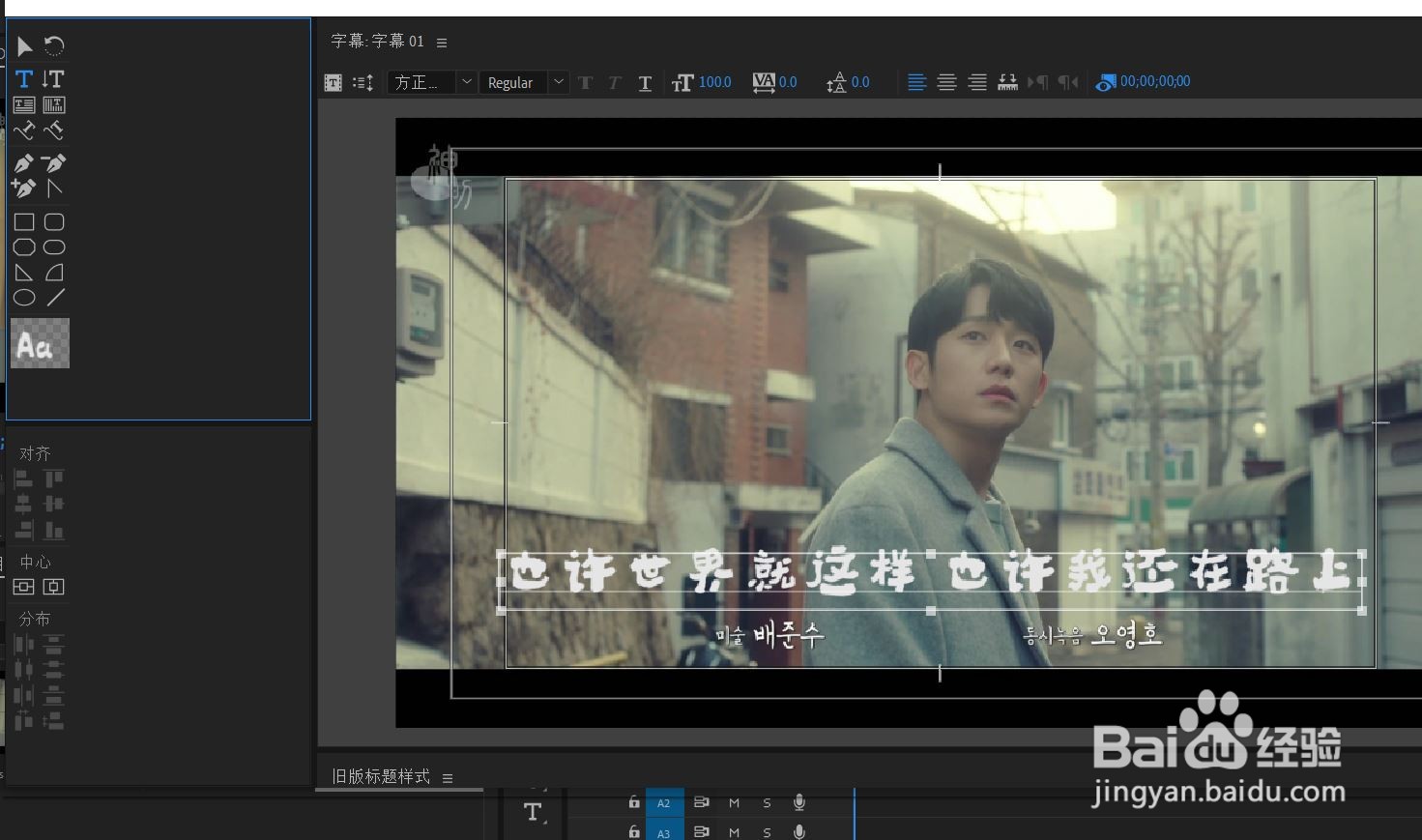1422x840 pixels.
Task: Toggle lock on track A3
Action: (634, 831)
